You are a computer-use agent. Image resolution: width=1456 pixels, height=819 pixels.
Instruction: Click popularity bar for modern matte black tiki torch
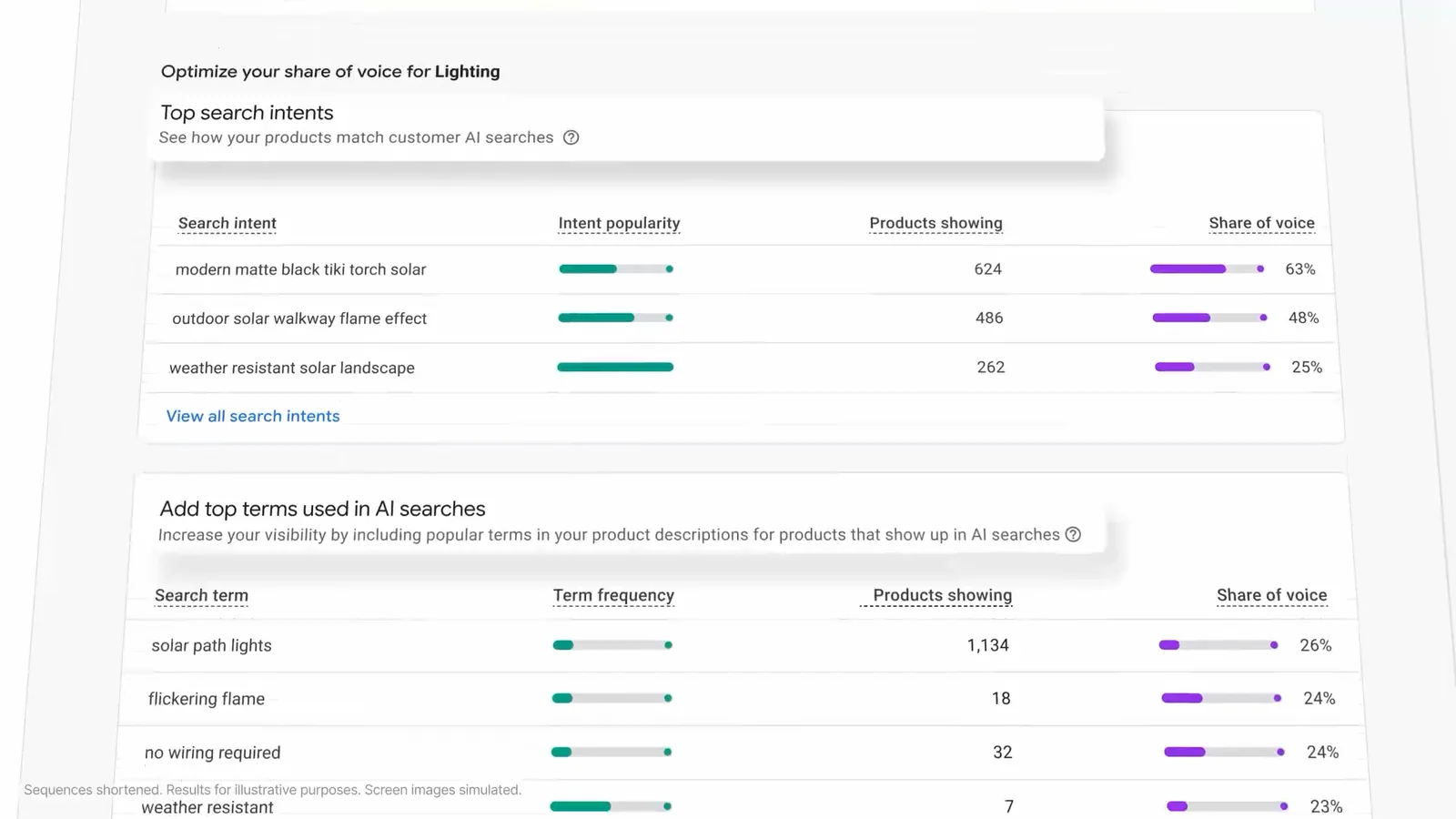click(616, 269)
